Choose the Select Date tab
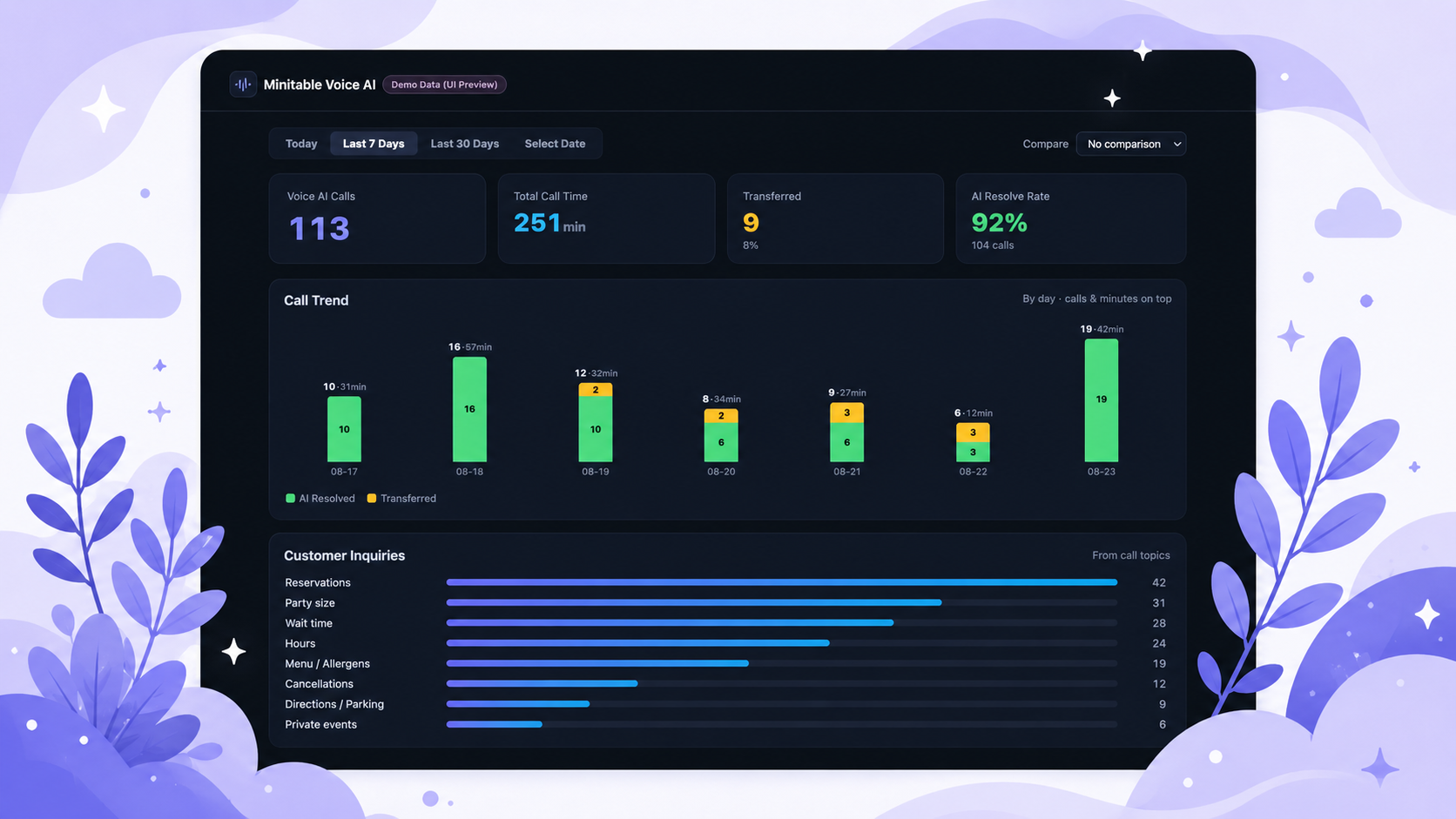 (x=555, y=144)
